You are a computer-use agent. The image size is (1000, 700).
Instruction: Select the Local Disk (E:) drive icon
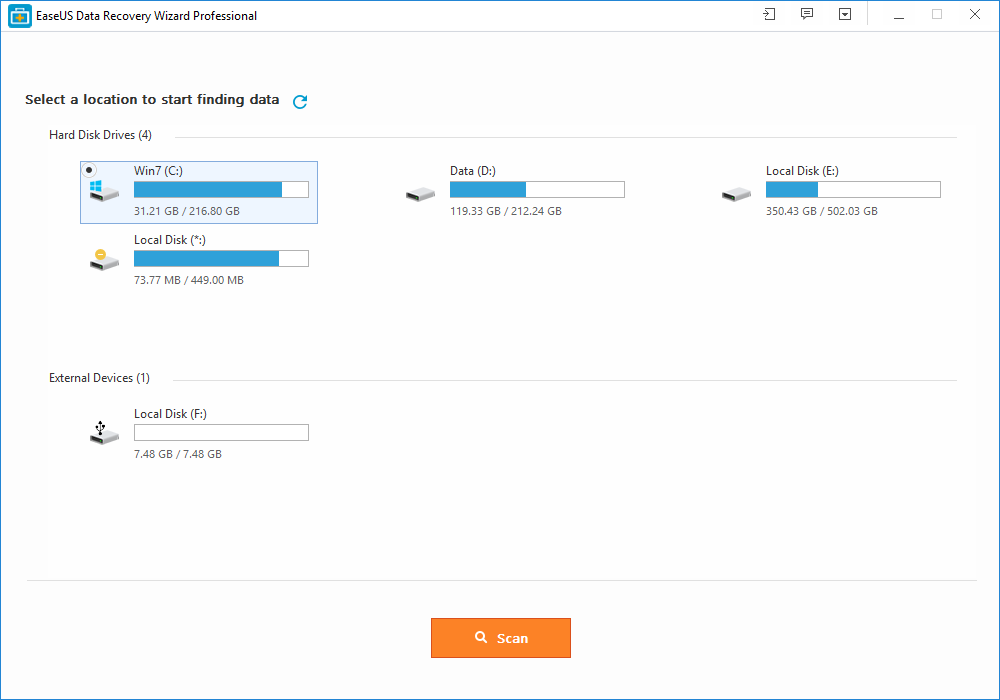tap(736, 194)
